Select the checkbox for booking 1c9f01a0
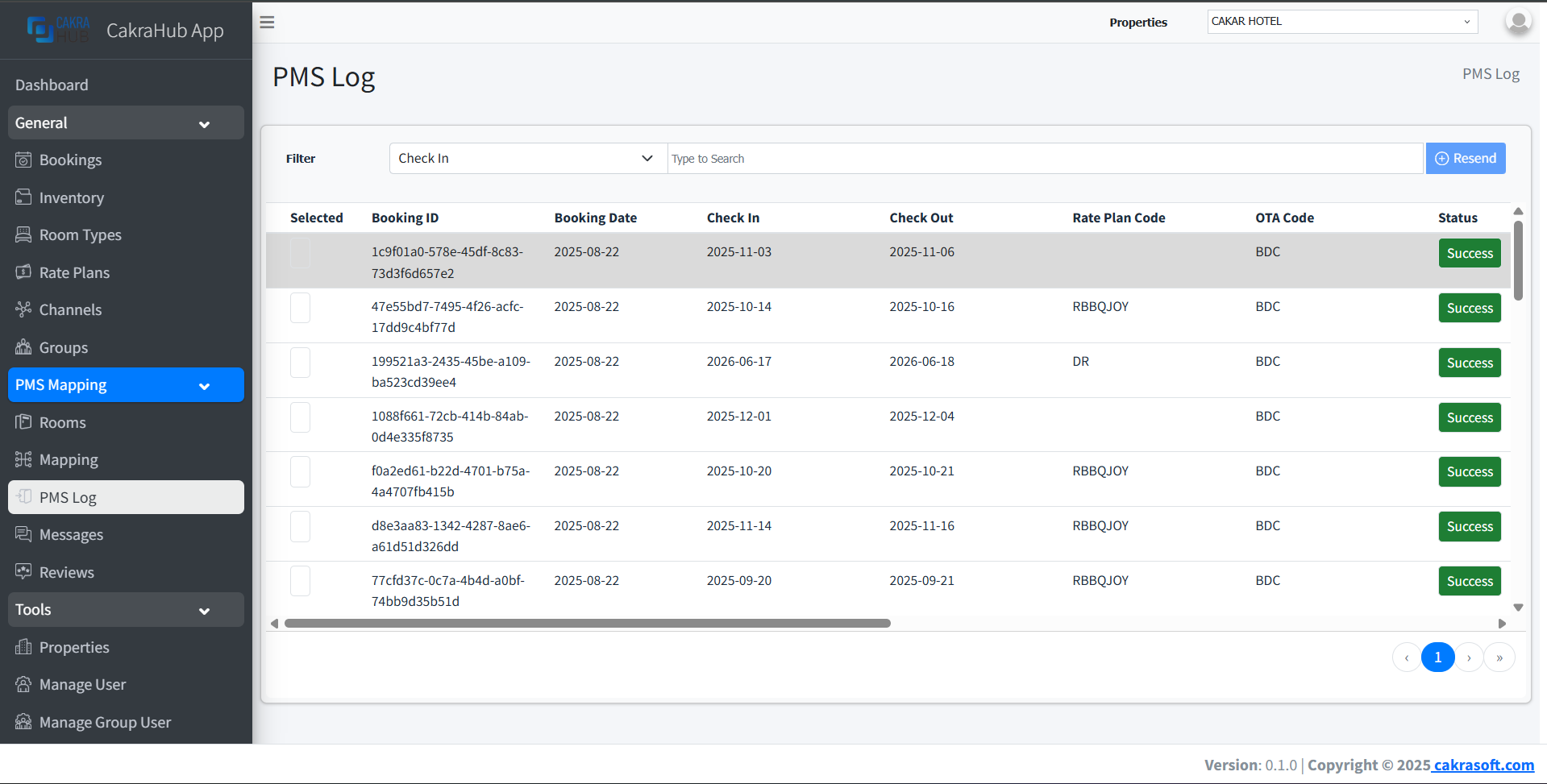 tap(300, 253)
